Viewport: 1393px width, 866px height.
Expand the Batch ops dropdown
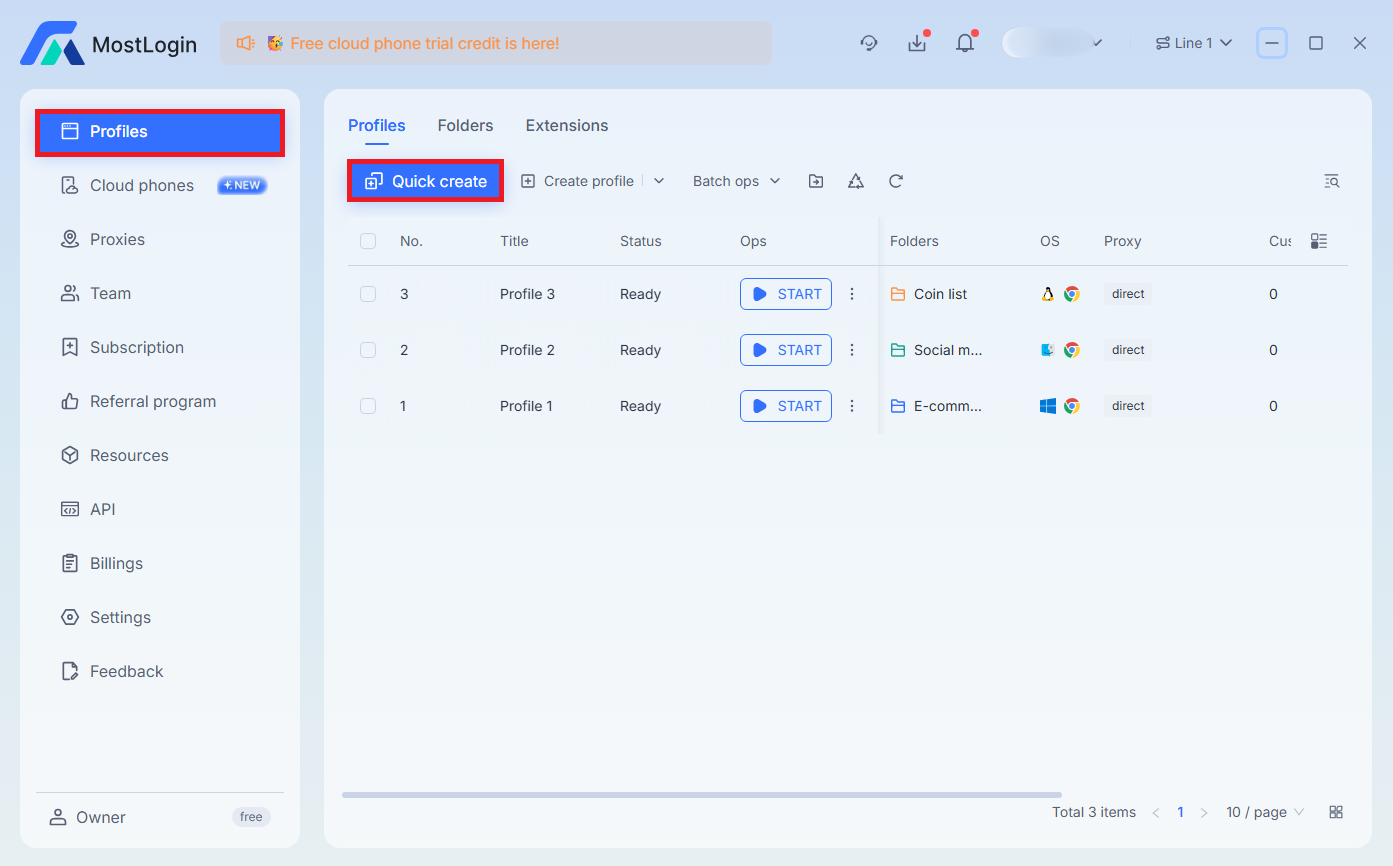pyautogui.click(x=736, y=181)
